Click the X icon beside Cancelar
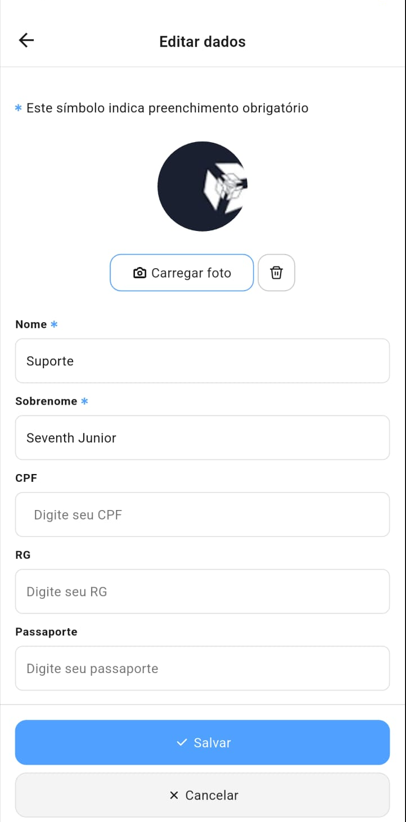The width and height of the screenshot is (406, 822). click(174, 795)
